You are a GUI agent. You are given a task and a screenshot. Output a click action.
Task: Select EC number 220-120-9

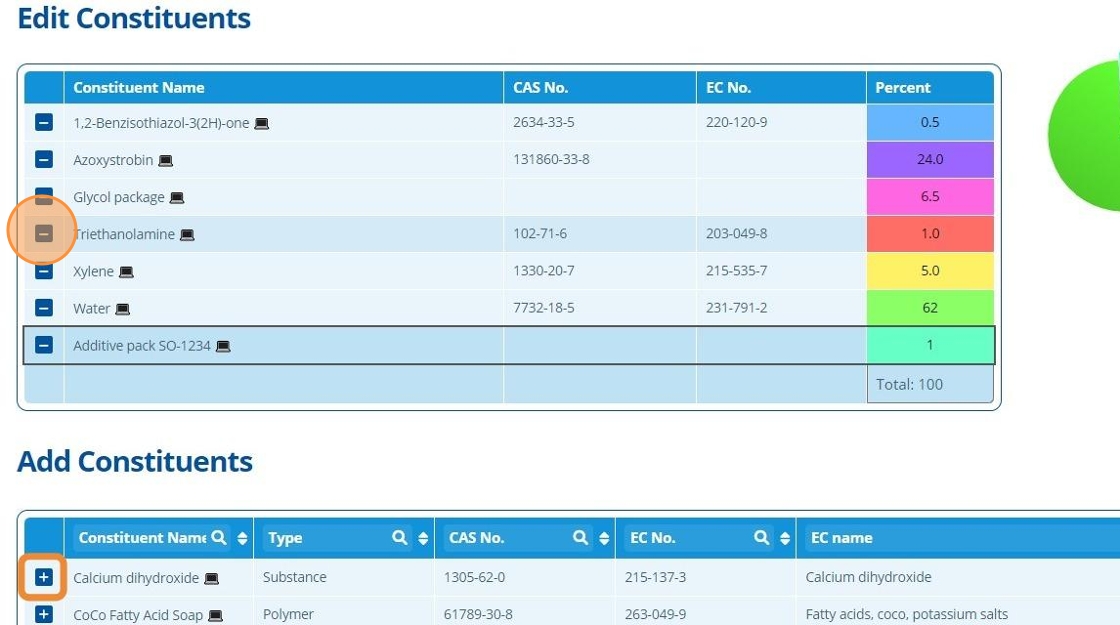click(x=736, y=122)
